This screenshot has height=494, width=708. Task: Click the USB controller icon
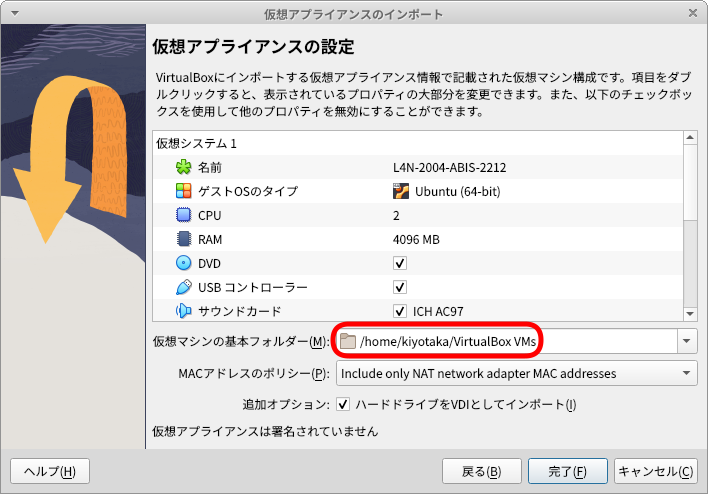[x=183, y=287]
